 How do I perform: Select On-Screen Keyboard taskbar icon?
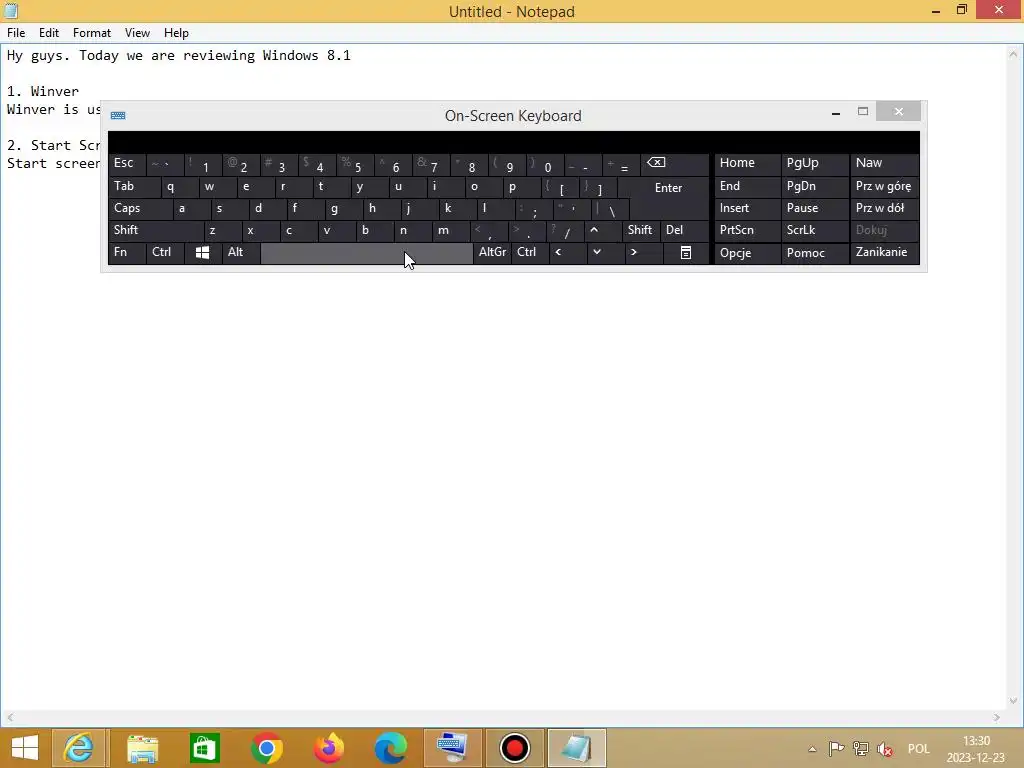click(x=453, y=748)
